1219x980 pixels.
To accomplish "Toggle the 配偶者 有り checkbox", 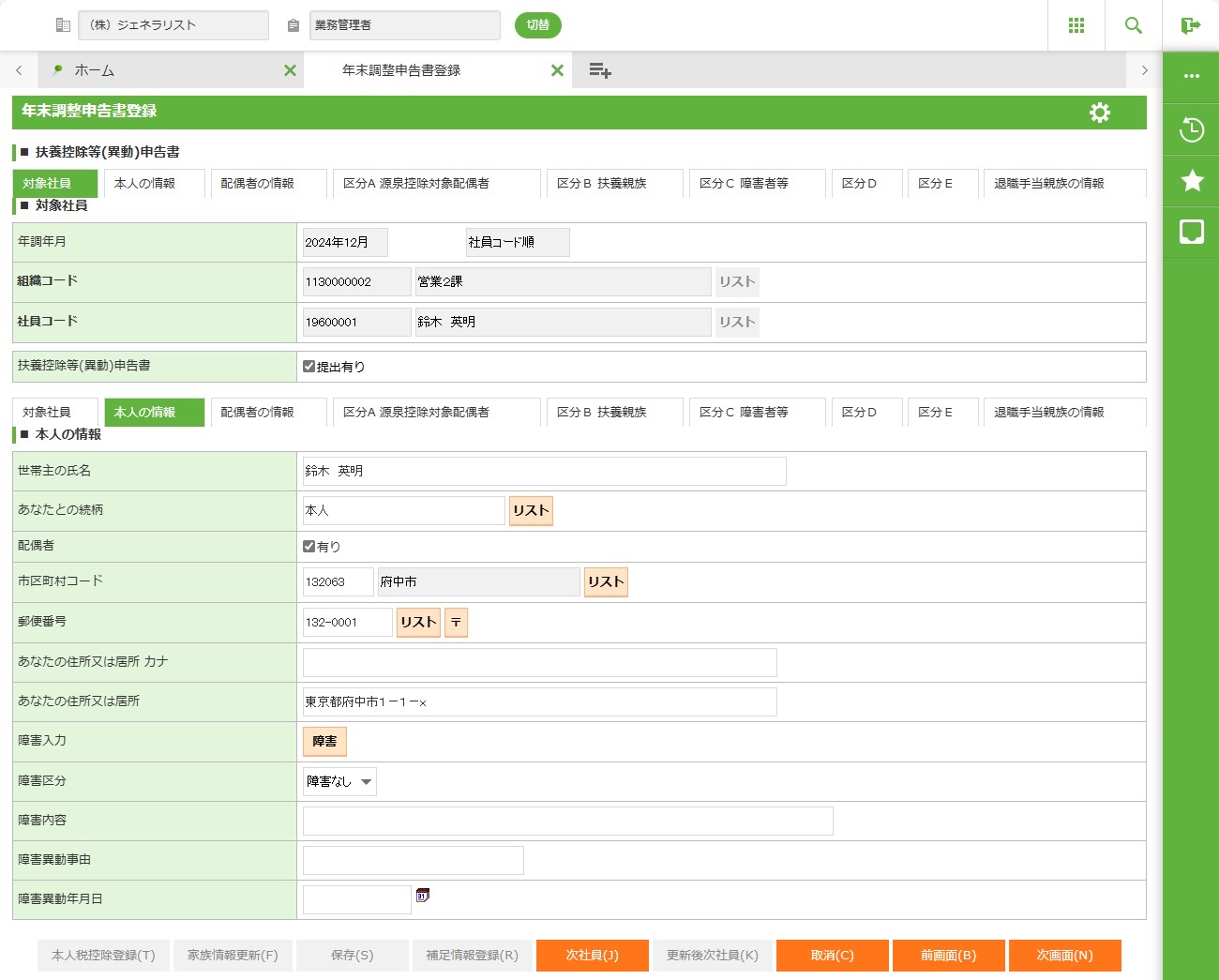I will 309,546.
